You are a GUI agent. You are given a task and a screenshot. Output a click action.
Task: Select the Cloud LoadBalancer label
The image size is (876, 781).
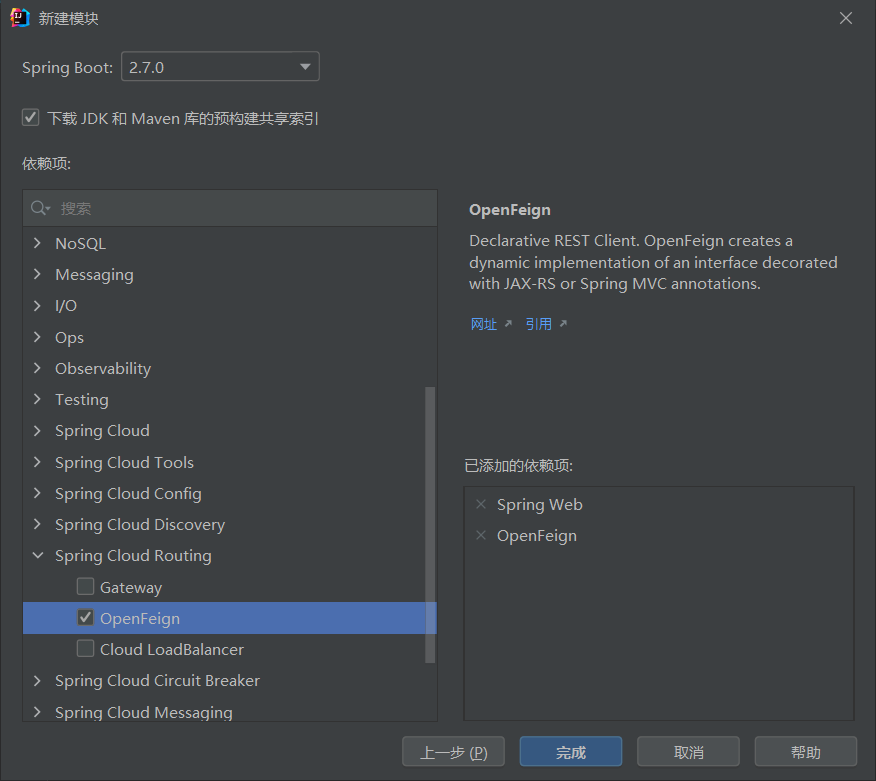[172, 649]
